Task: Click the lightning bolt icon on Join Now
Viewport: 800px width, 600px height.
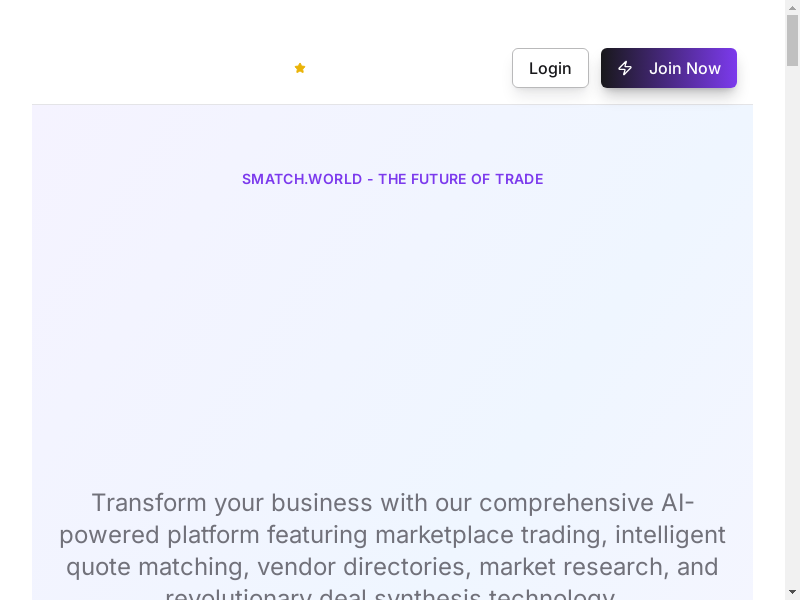Action: tap(625, 68)
